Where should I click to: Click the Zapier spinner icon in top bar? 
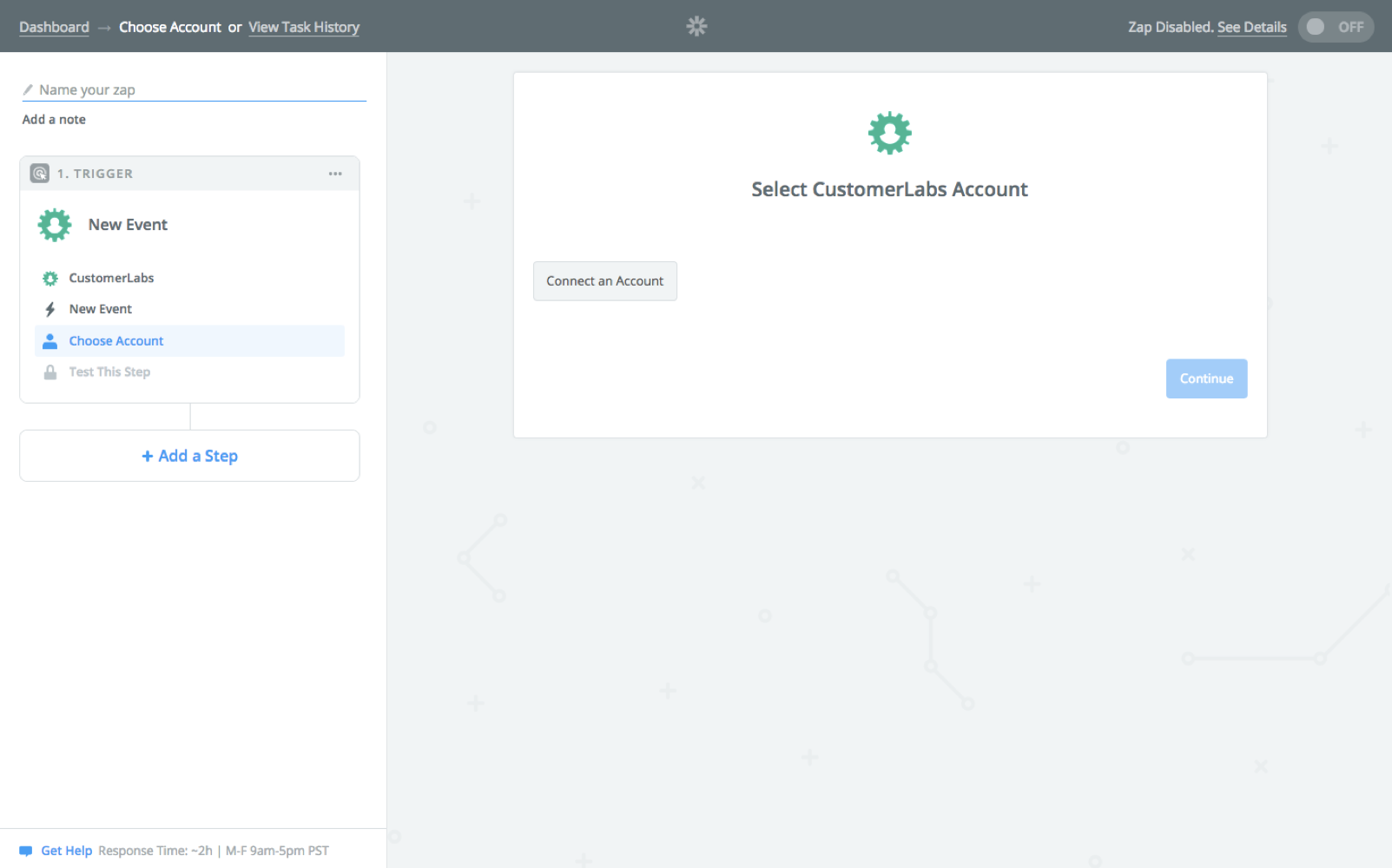(x=696, y=26)
